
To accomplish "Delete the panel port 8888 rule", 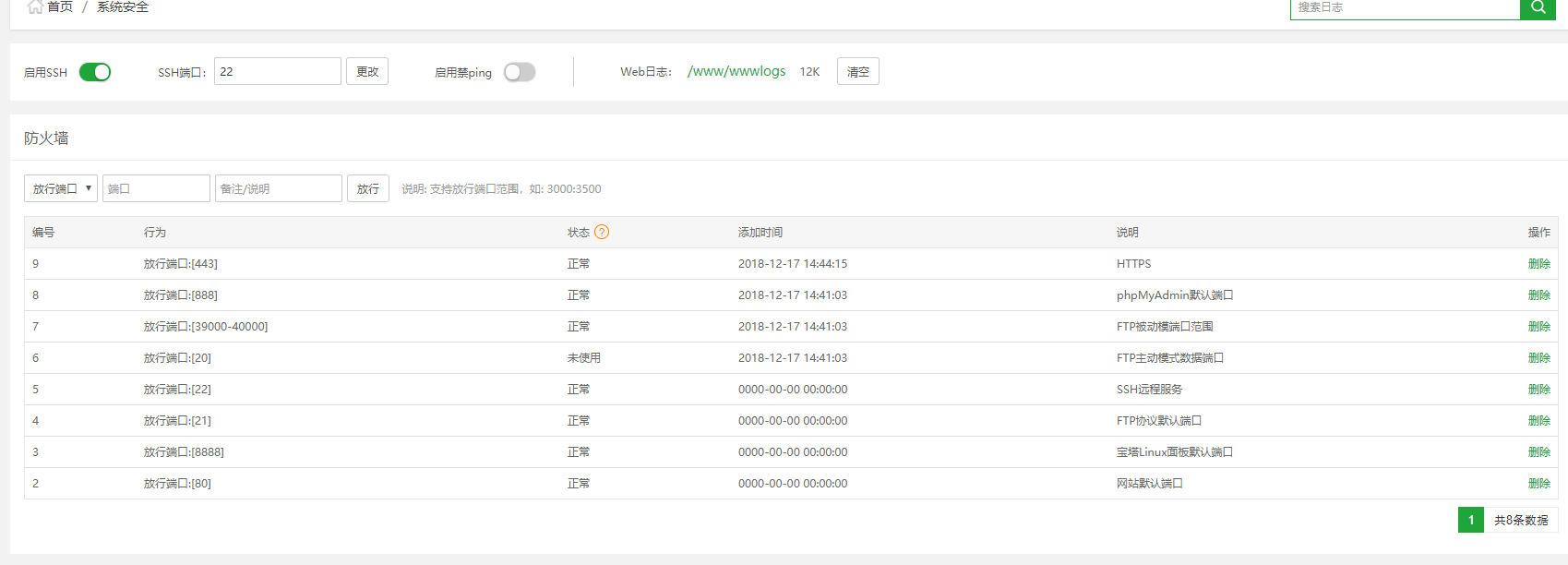I will (x=1539, y=451).
